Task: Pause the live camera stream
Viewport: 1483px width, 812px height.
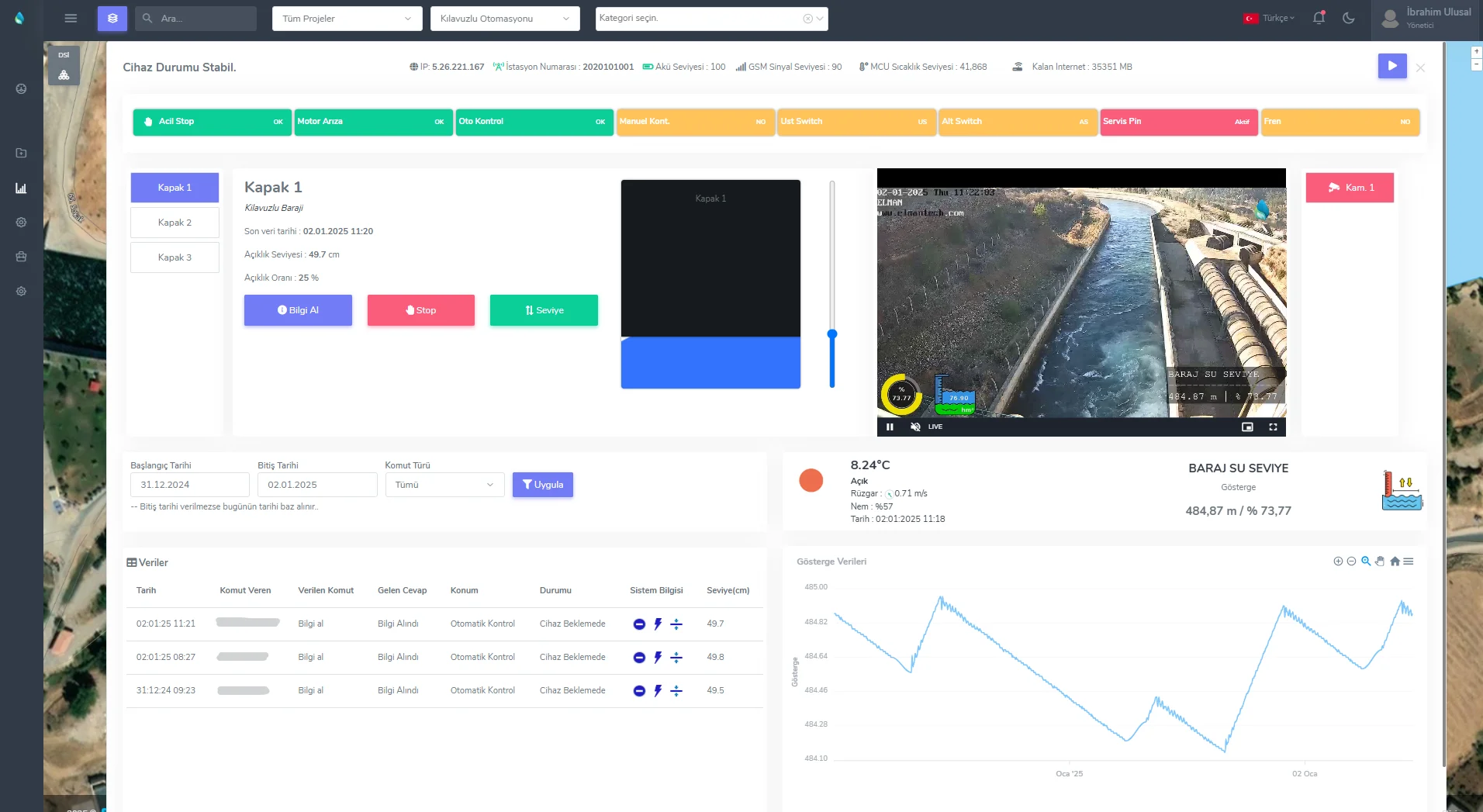Action: pyautogui.click(x=890, y=427)
